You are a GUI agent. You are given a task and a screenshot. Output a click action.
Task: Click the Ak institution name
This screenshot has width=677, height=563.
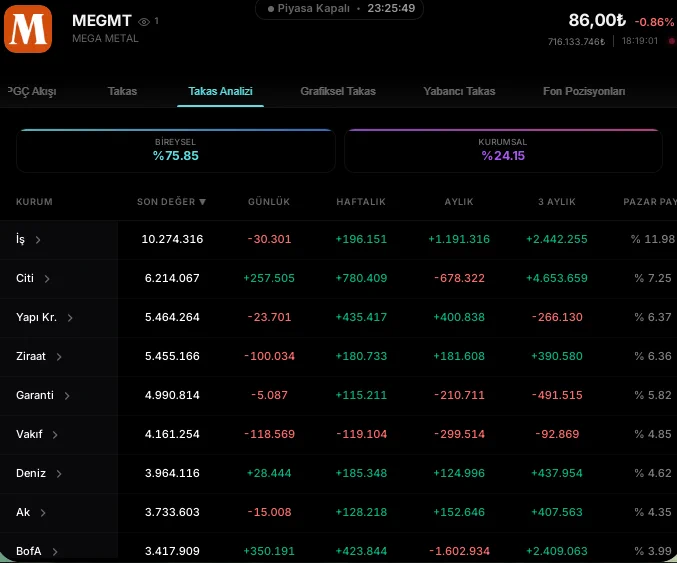click(23, 512)
